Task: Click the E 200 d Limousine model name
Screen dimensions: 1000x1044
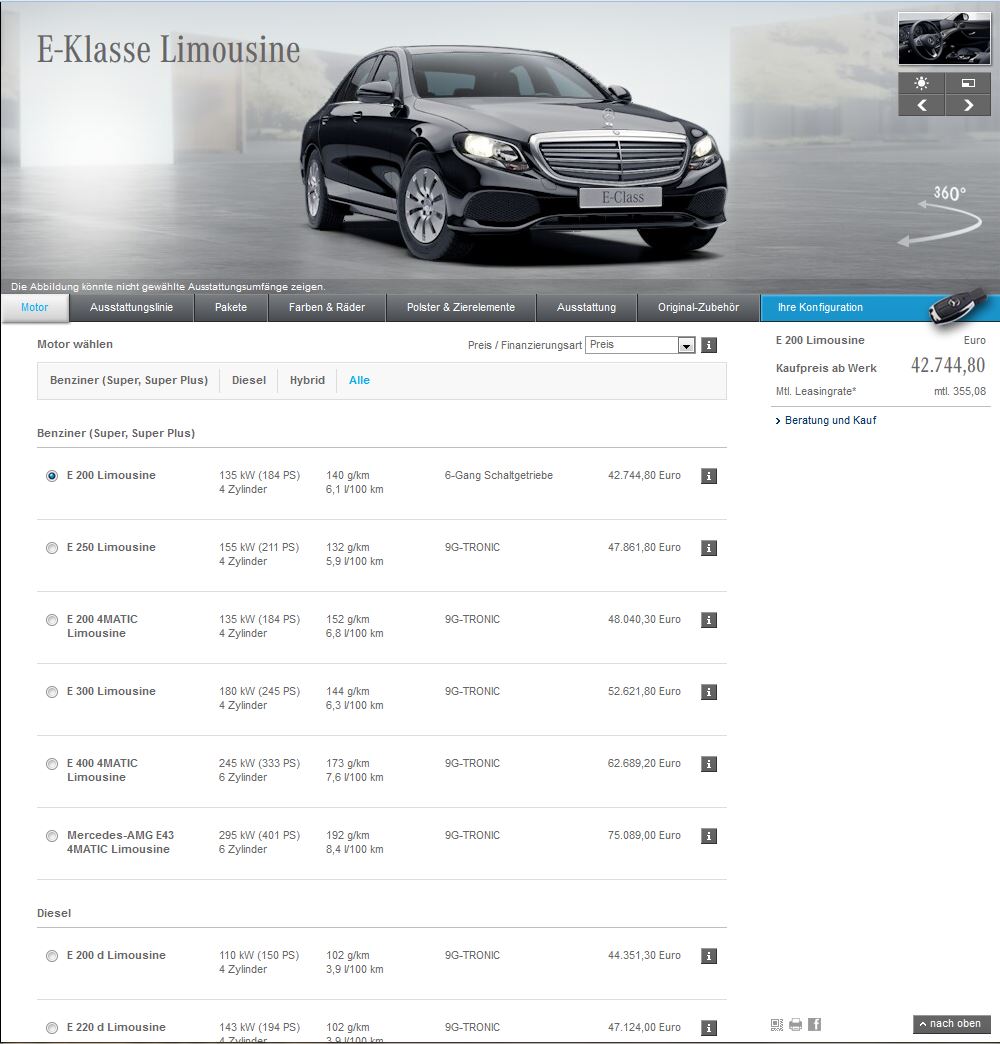Action: pyautogui.click(x=116, y=955)
